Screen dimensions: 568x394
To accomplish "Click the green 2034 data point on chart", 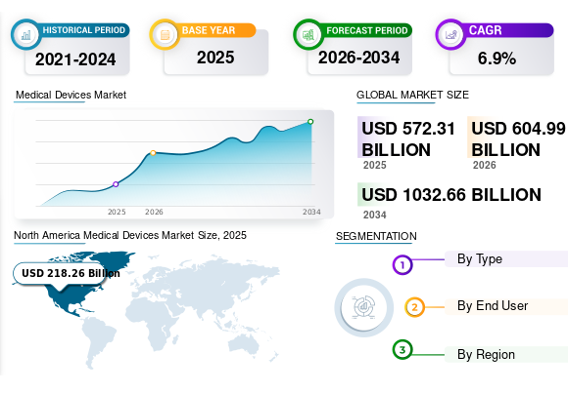I will [310, 122].
